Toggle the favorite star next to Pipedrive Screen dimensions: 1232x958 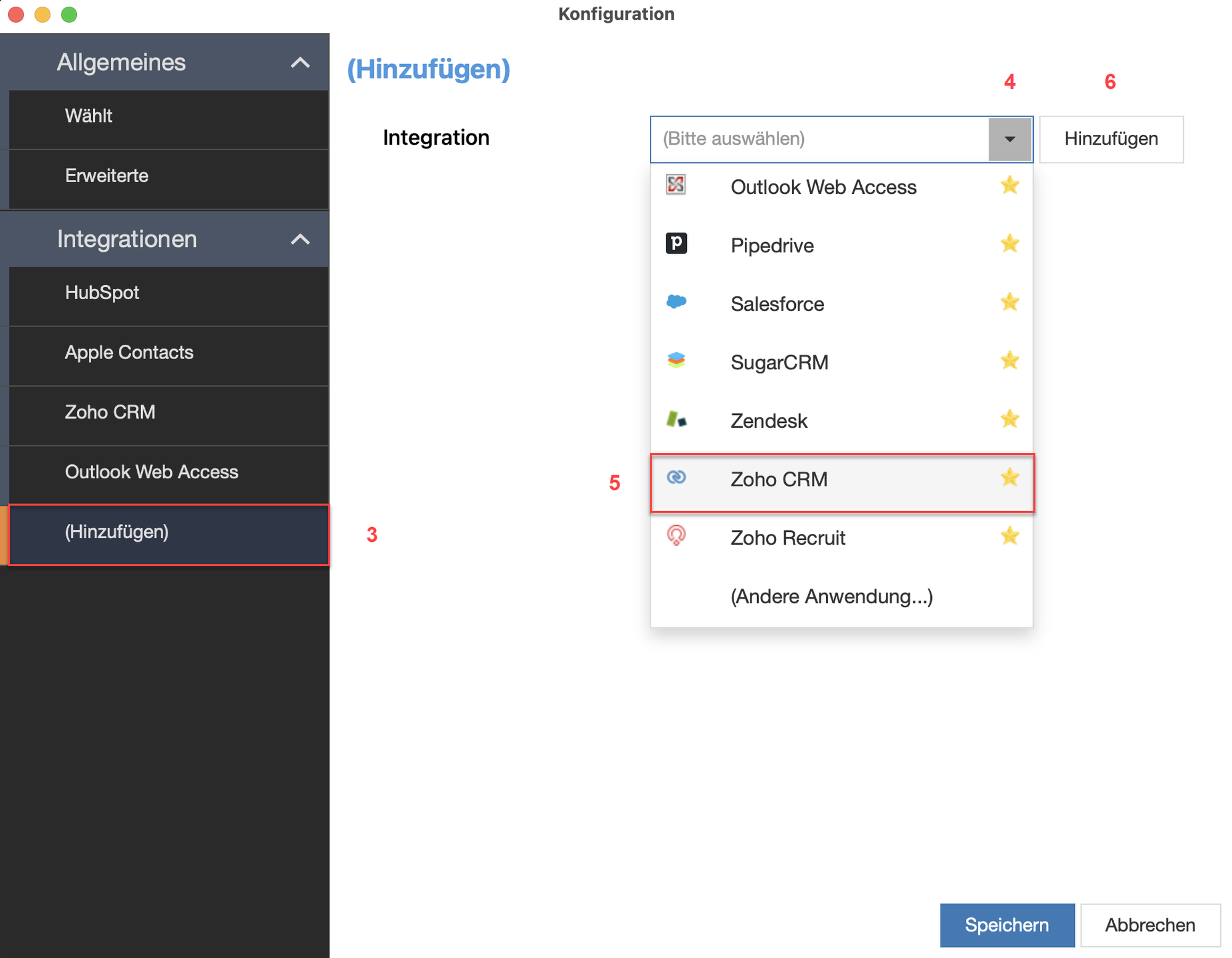pyautogui.click(x=1009, y=244)
